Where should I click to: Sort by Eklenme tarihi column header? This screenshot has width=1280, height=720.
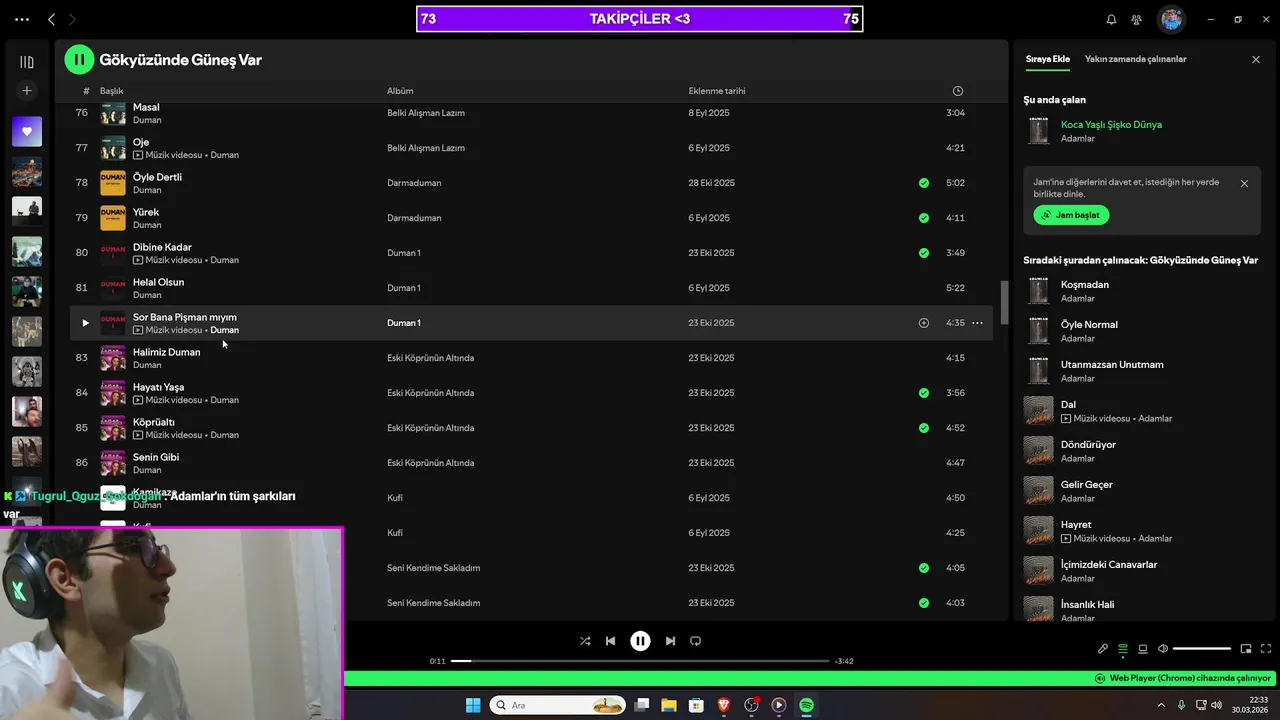tap(717, 91)
